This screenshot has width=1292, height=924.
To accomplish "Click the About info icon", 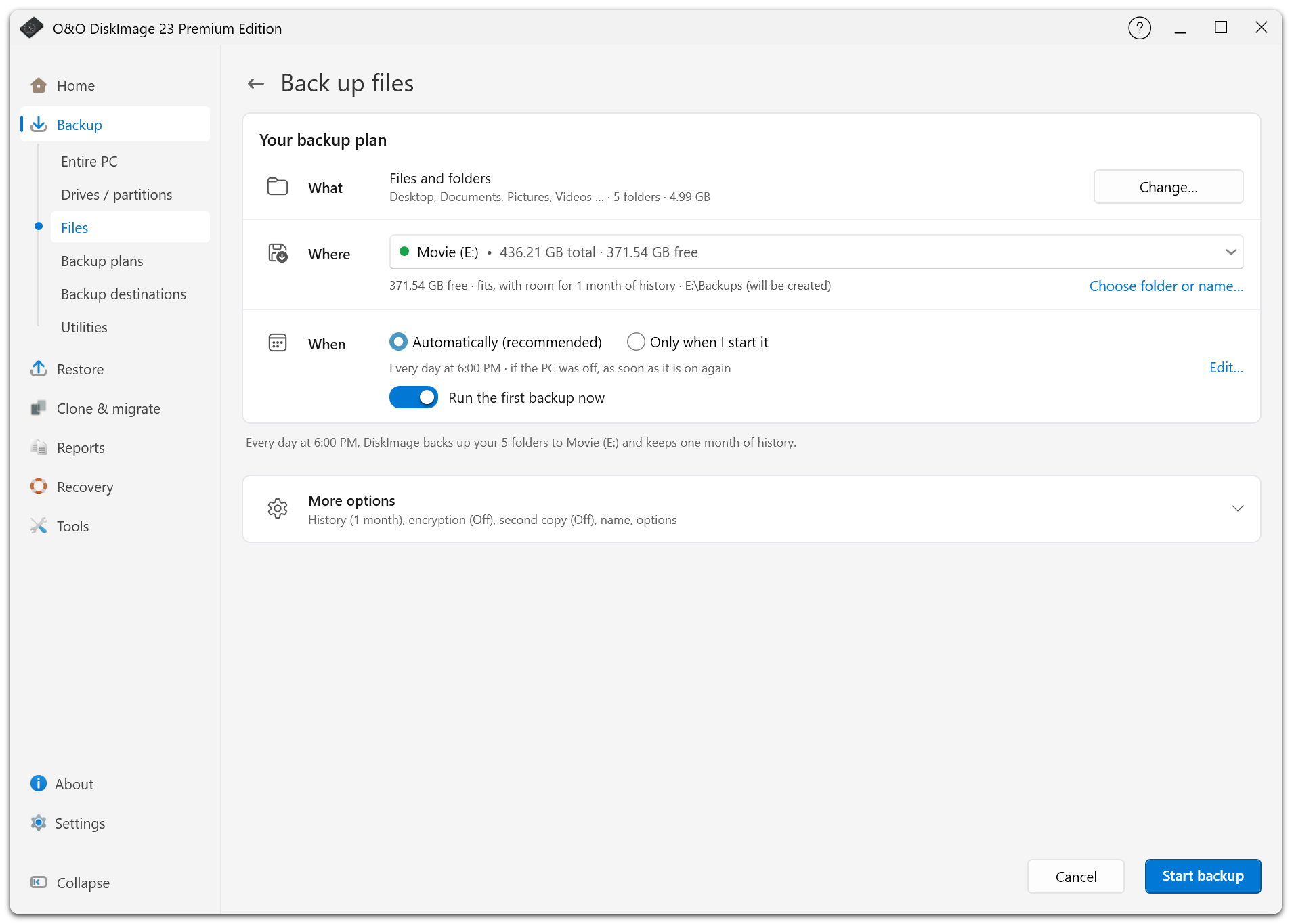I will 39,784.
